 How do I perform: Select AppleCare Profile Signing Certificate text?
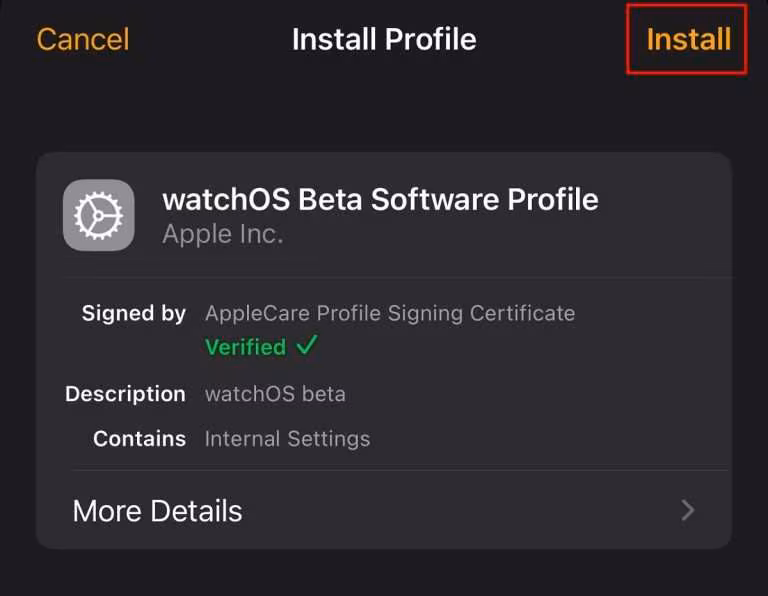click(x=390, y=313)
